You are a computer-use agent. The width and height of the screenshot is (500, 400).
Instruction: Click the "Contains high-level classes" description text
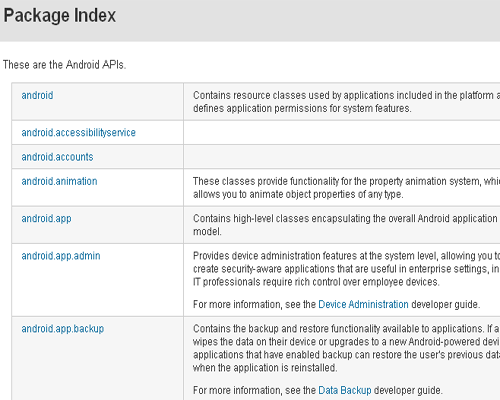point(346,225)
